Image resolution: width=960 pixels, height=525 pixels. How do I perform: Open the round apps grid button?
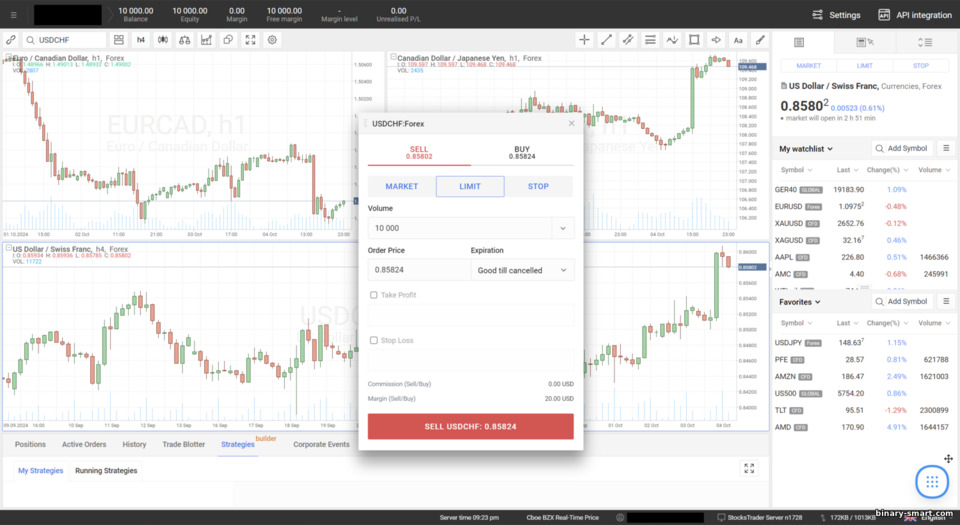point(932,482)
